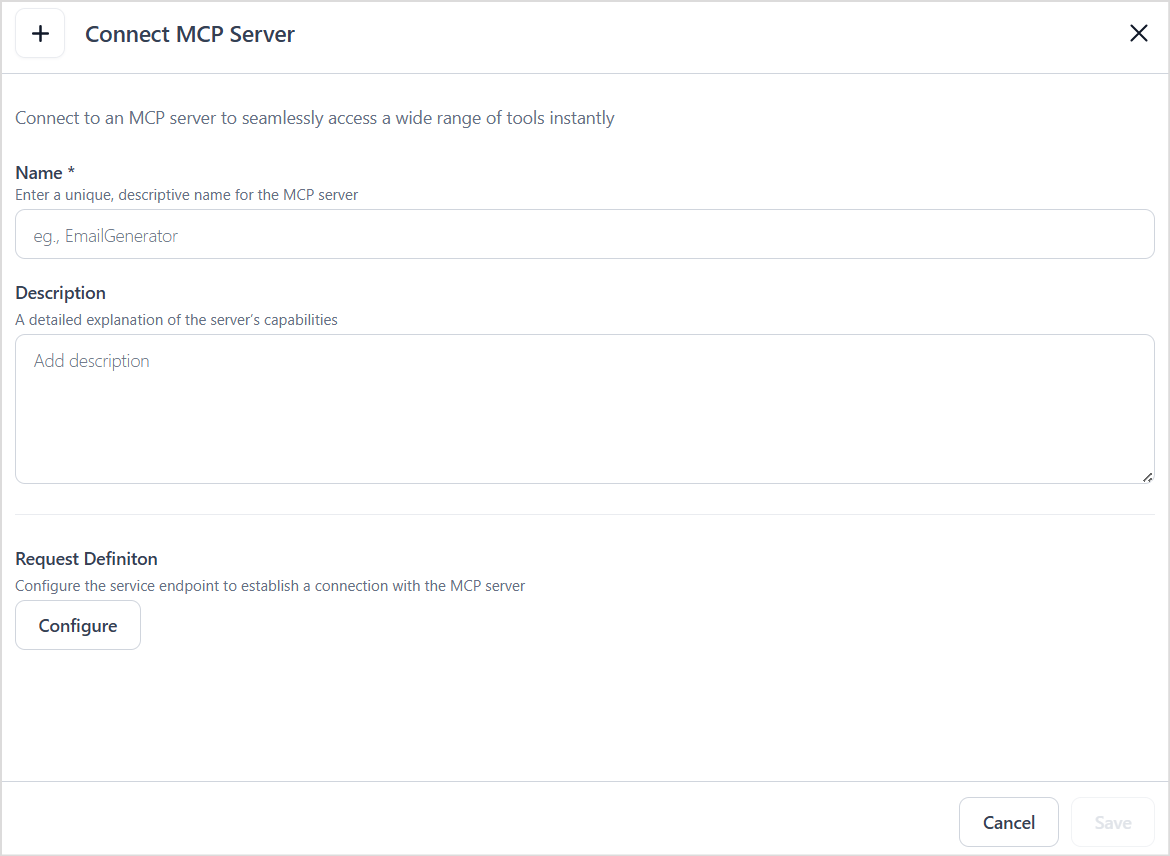
Task: Click the unique descriptive name helper text
Action: (186, 194)
